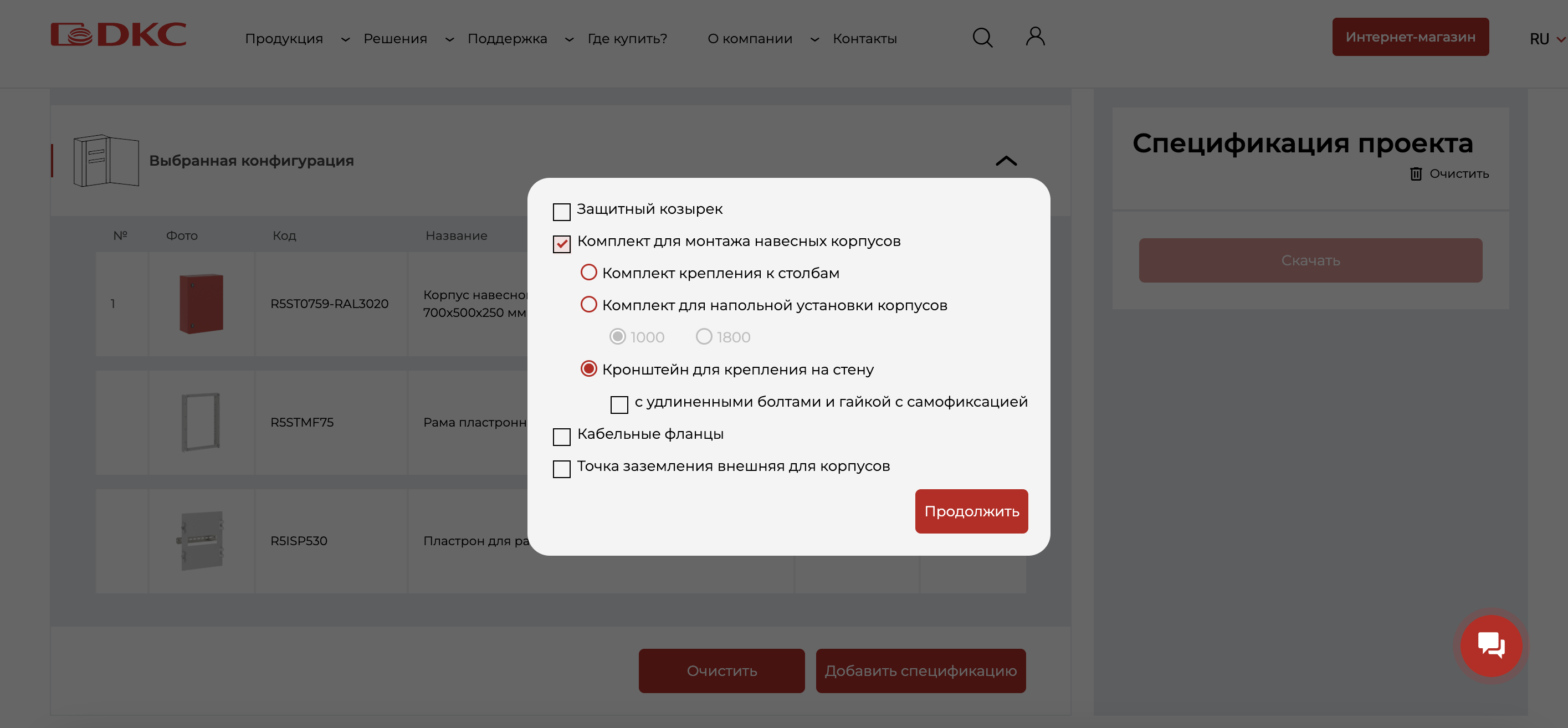
Task: Open the user account profile icon
Action: [x=1035, y=37]
